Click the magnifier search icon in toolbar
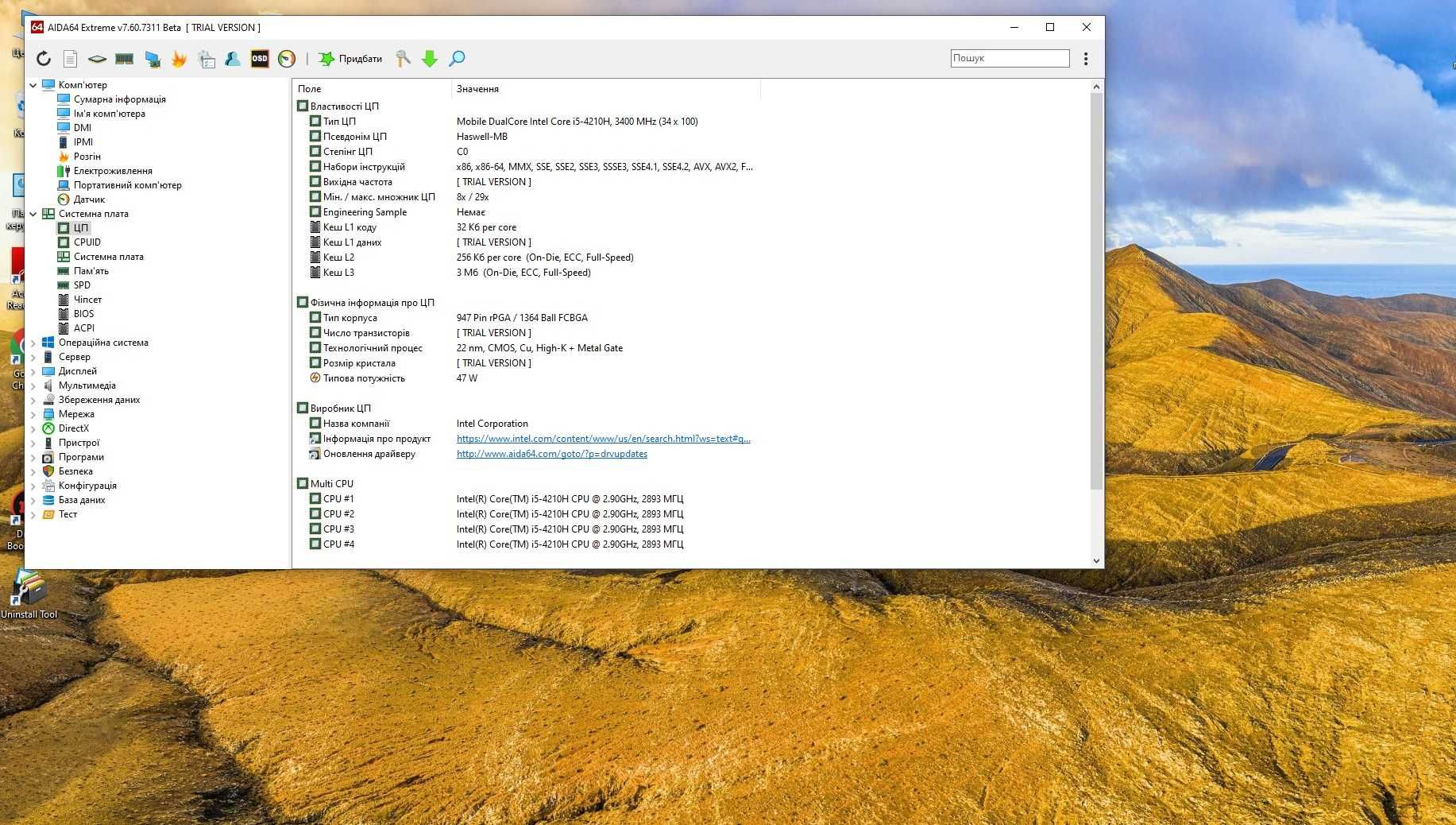1456x825 pixels. [457, 58]
